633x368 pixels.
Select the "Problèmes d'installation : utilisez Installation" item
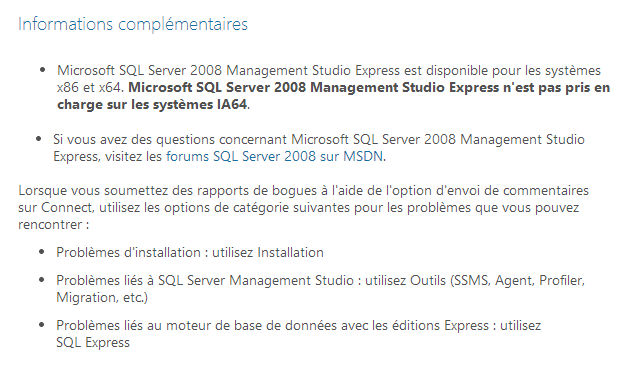coord(190,253)
